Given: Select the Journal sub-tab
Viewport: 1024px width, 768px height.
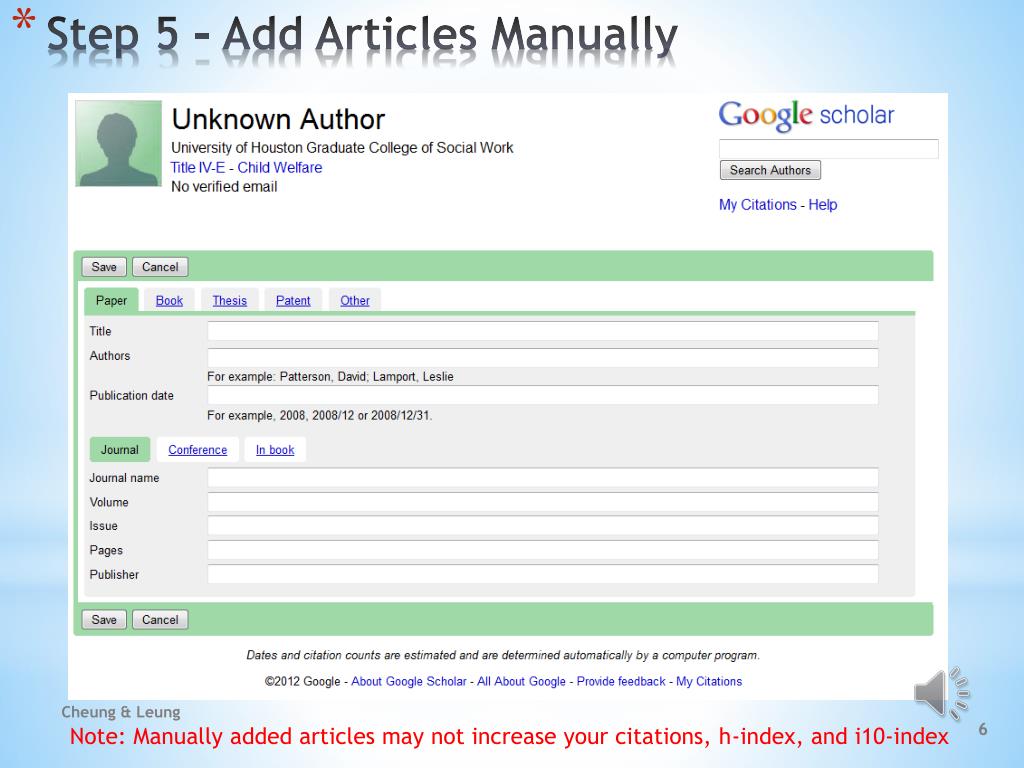Looking at the screenshot, I should point(120,449).
